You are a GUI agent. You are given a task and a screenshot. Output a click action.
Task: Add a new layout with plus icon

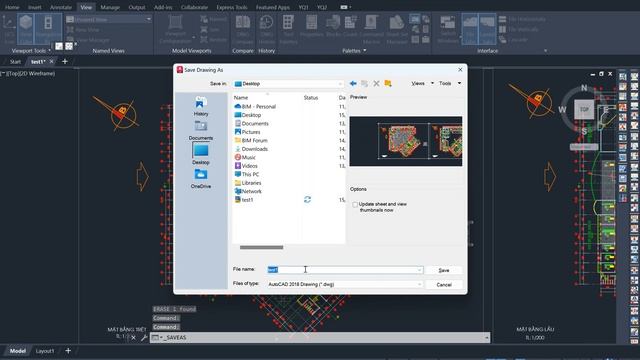tap(68, 351)
